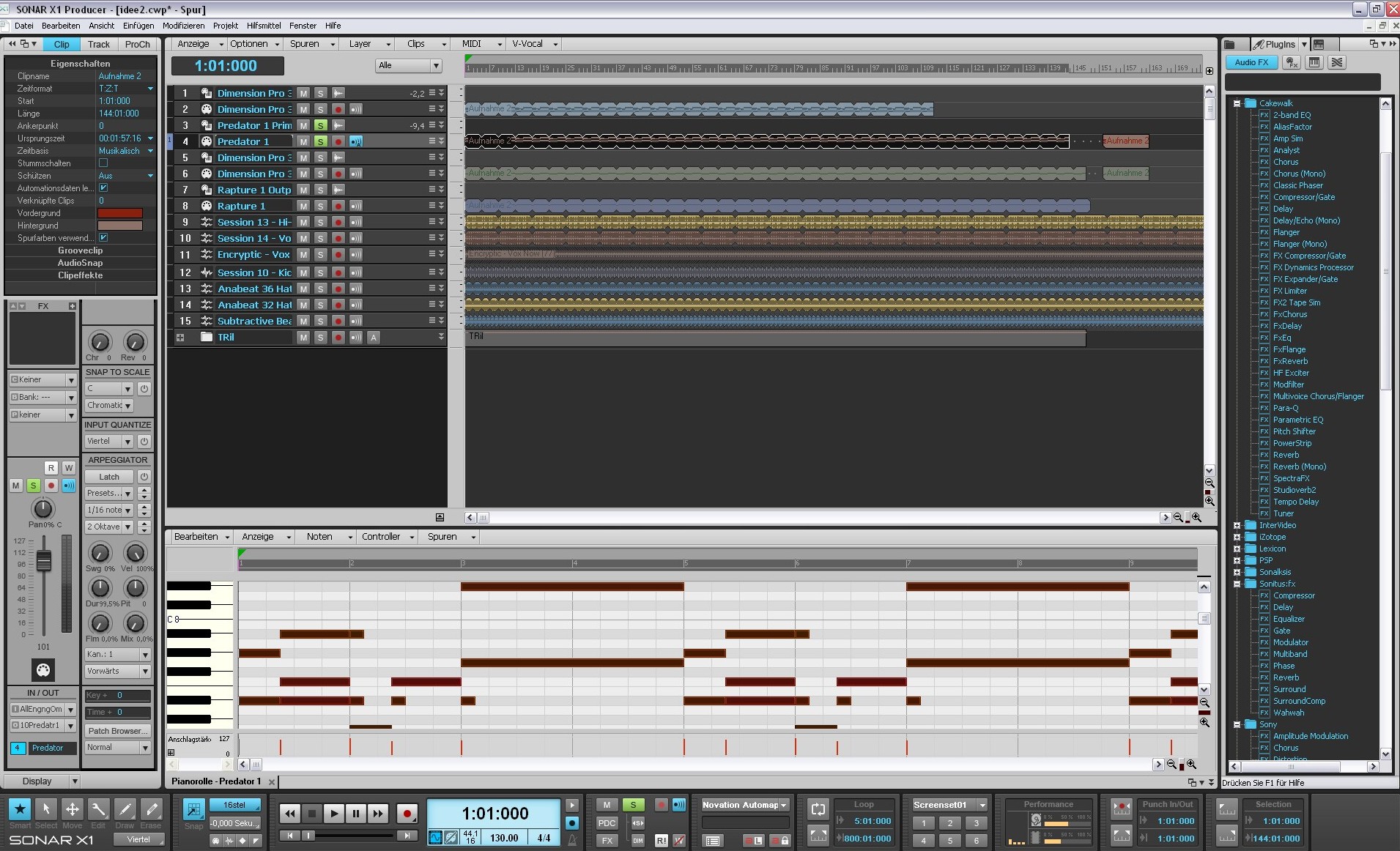Open the Screenset01 dropdown
Viewport: 1400px width, 851px height.
[x=982, y=805]
